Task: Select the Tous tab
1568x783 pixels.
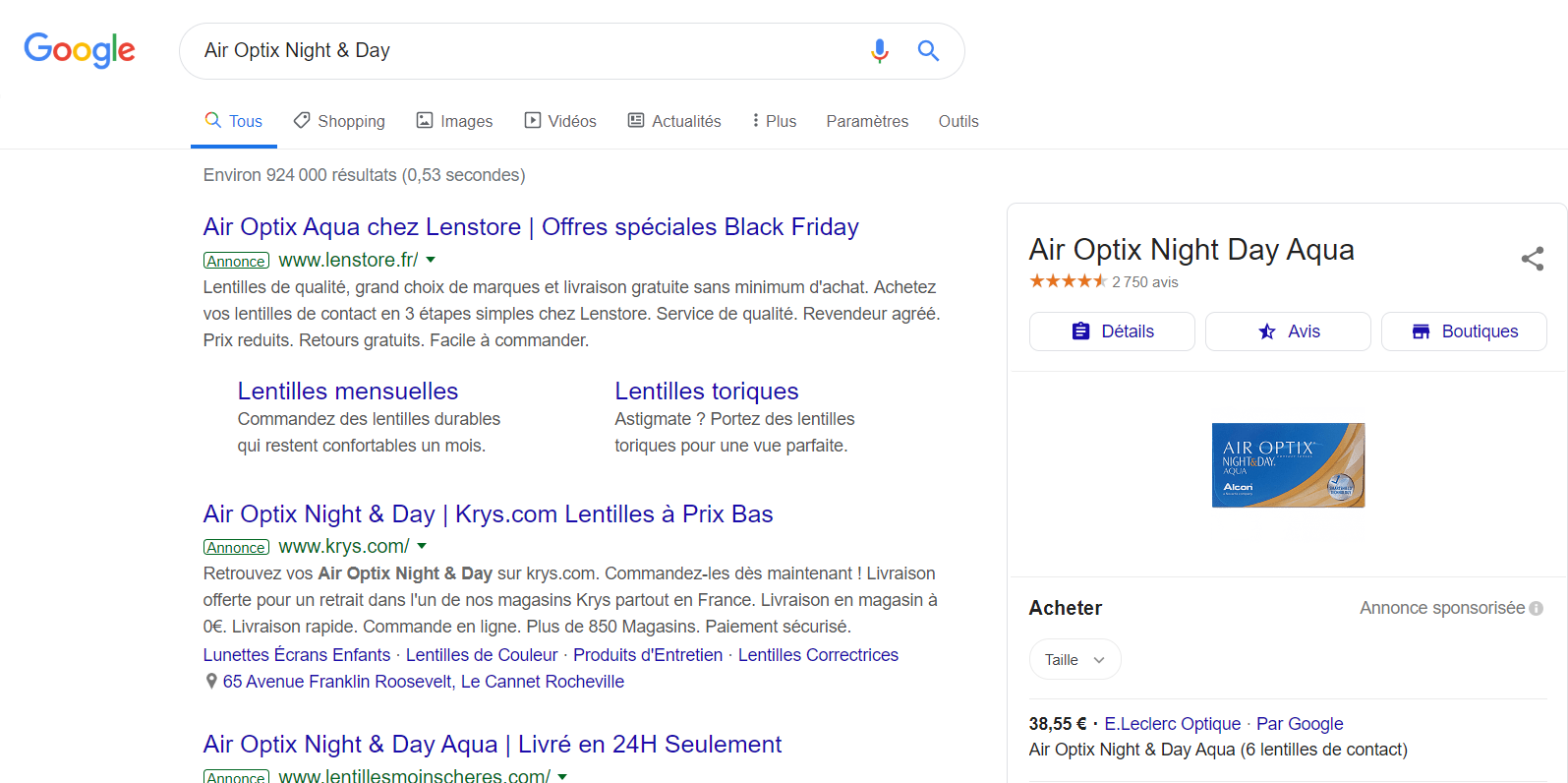Action: tap(234, 121)
